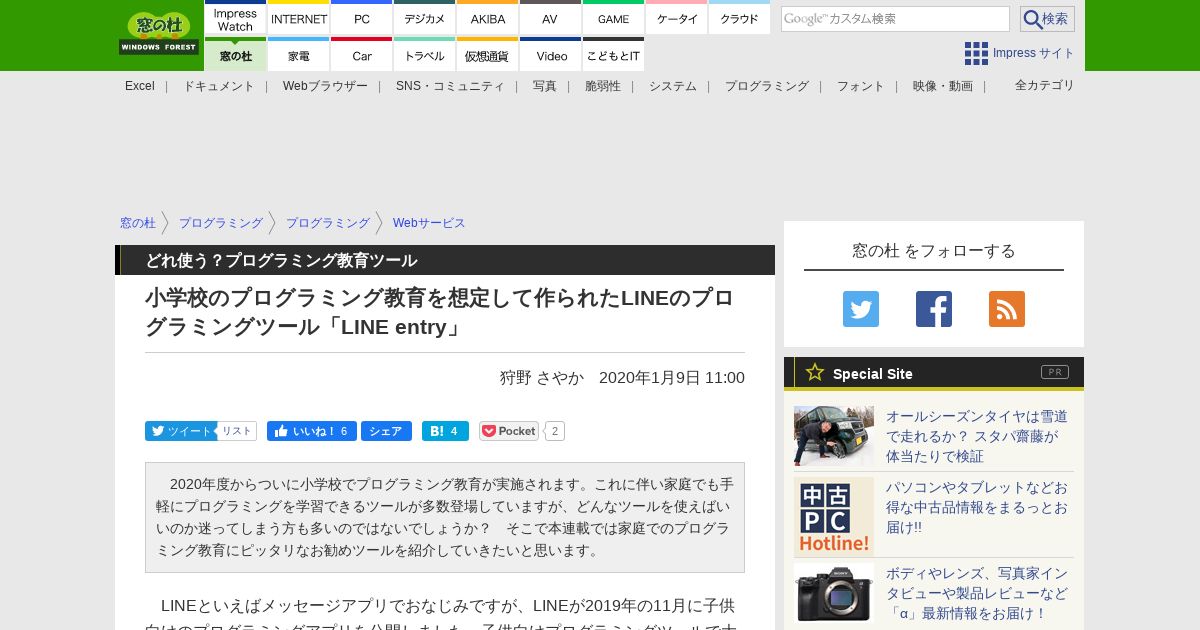This screenshot has width=1200, height=630.
Task: Open the Impress Watch tab
Action: (x=235, y=19)
